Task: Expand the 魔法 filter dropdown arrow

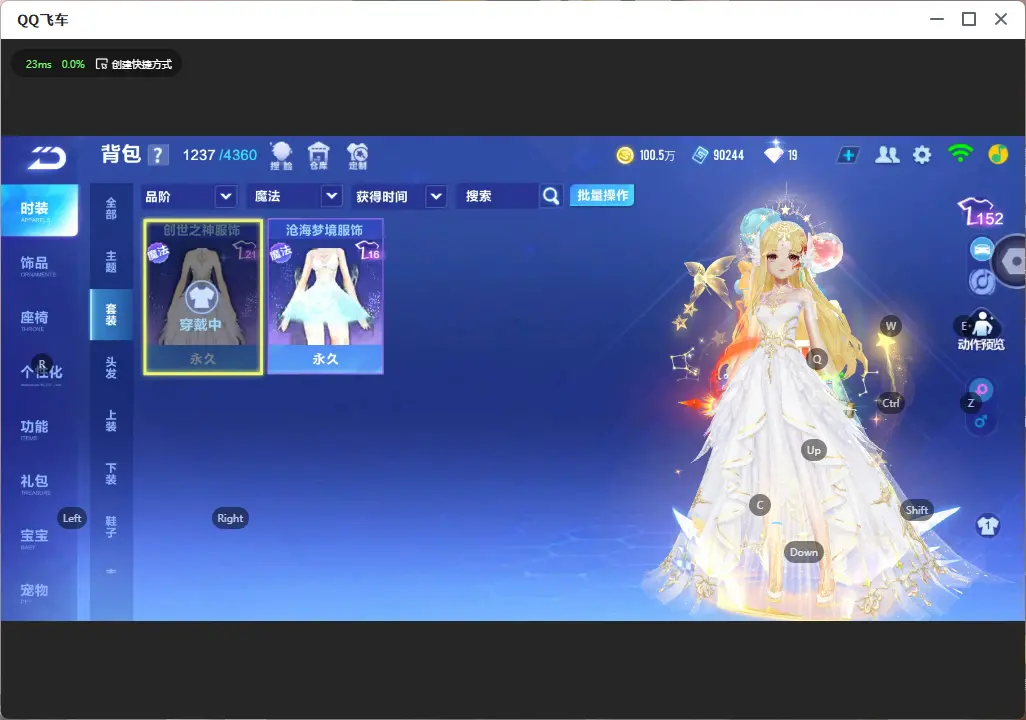Action: pos(332,196)
